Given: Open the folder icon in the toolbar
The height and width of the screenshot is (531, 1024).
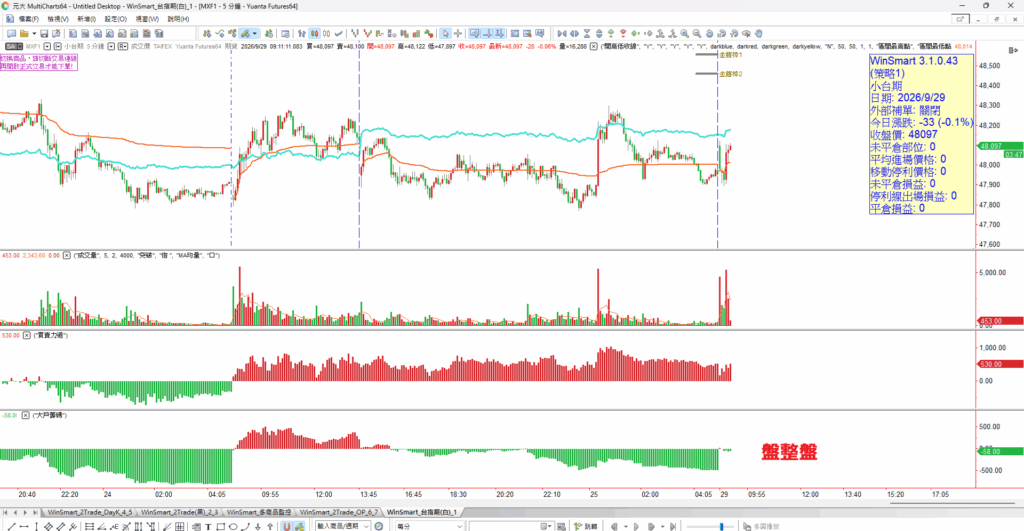Looking at the screenshot, I should [x=24, y=33].
